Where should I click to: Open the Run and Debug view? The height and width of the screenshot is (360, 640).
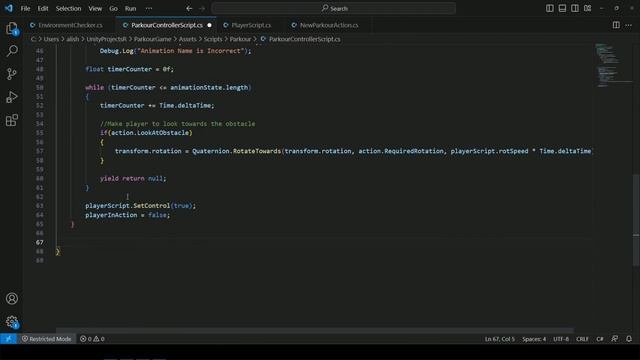coord(12,97)
